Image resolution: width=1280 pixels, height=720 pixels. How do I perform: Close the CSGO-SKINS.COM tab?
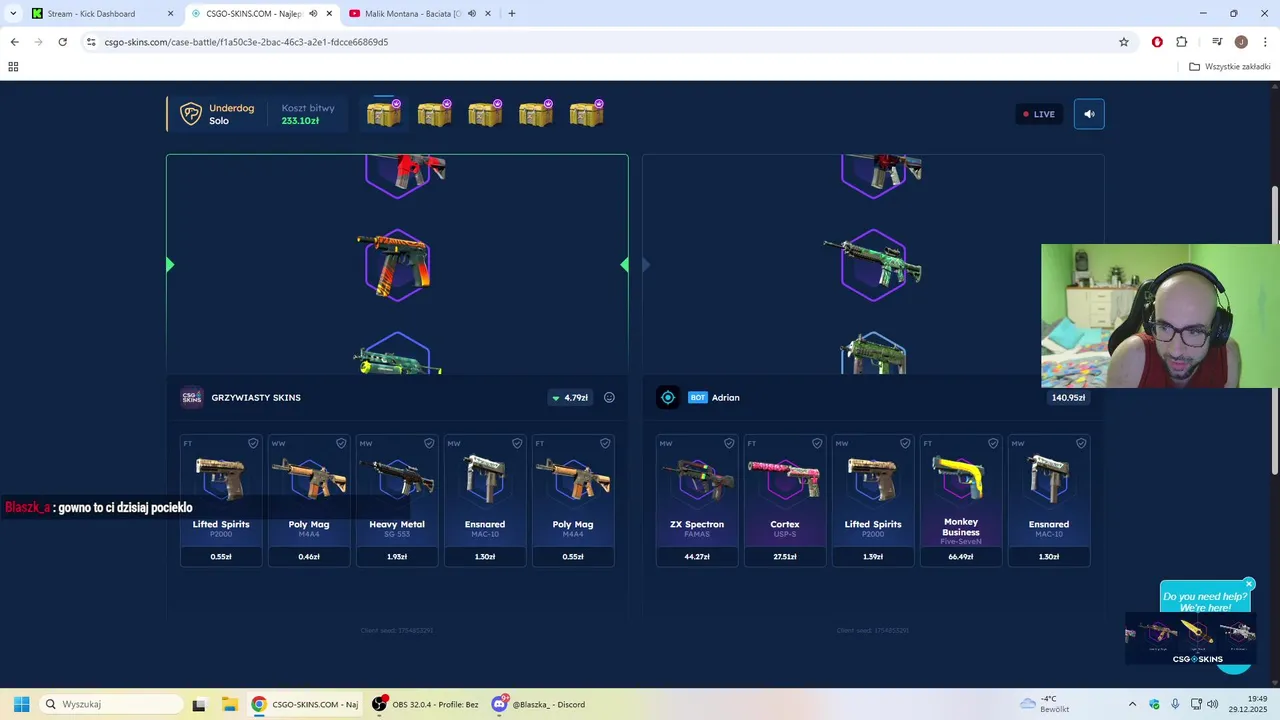pyautogui.click(x=329, y=14)
